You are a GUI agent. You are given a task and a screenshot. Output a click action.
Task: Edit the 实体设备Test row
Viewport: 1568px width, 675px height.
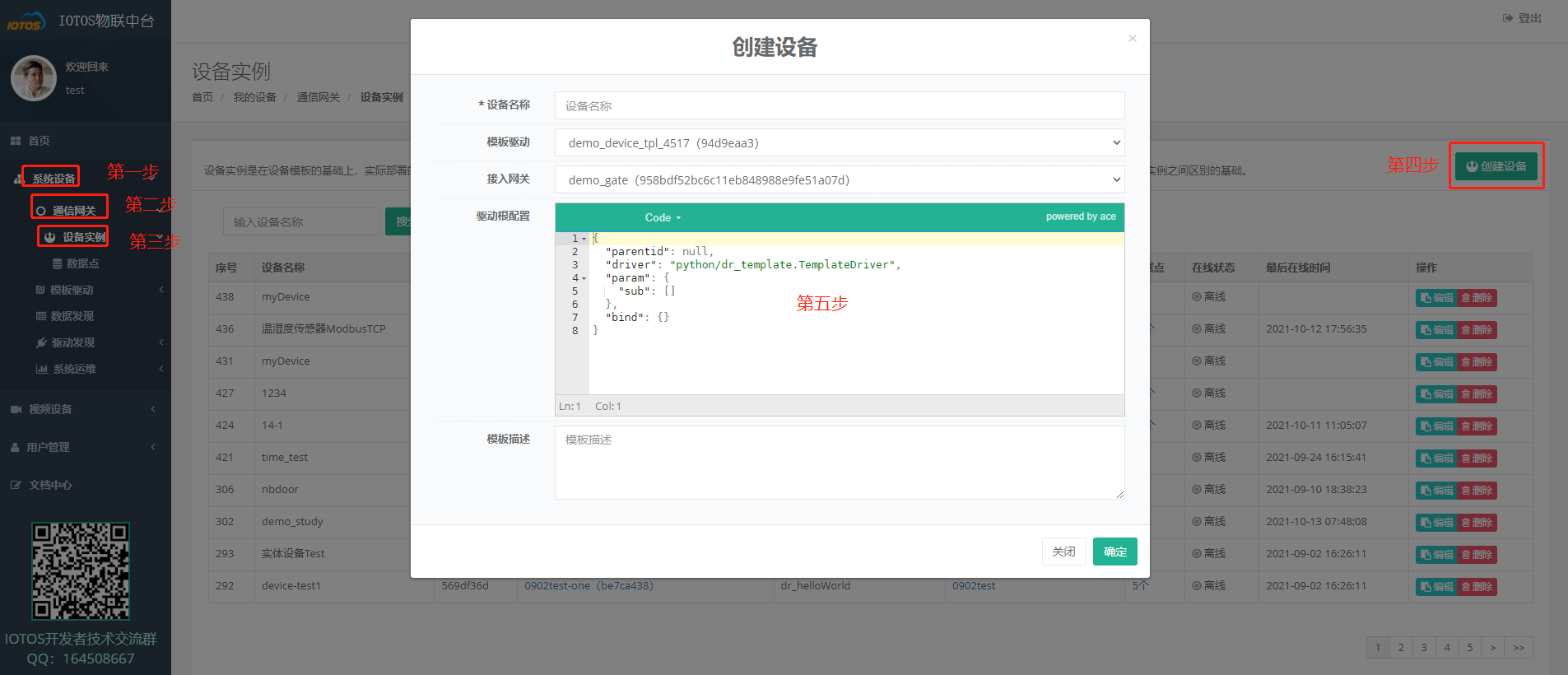[1436, 555]
